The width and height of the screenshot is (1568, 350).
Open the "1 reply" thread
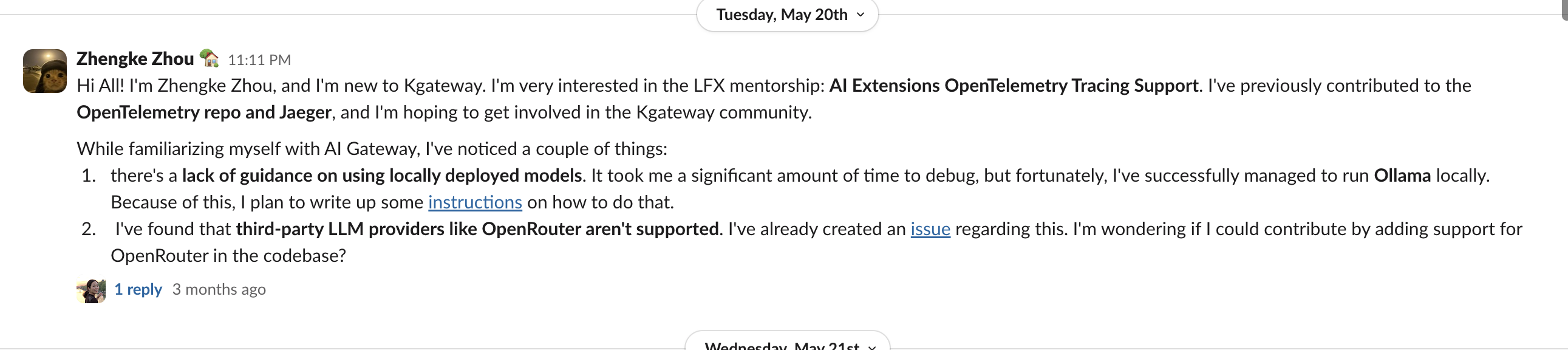click(x=138, y=289)
